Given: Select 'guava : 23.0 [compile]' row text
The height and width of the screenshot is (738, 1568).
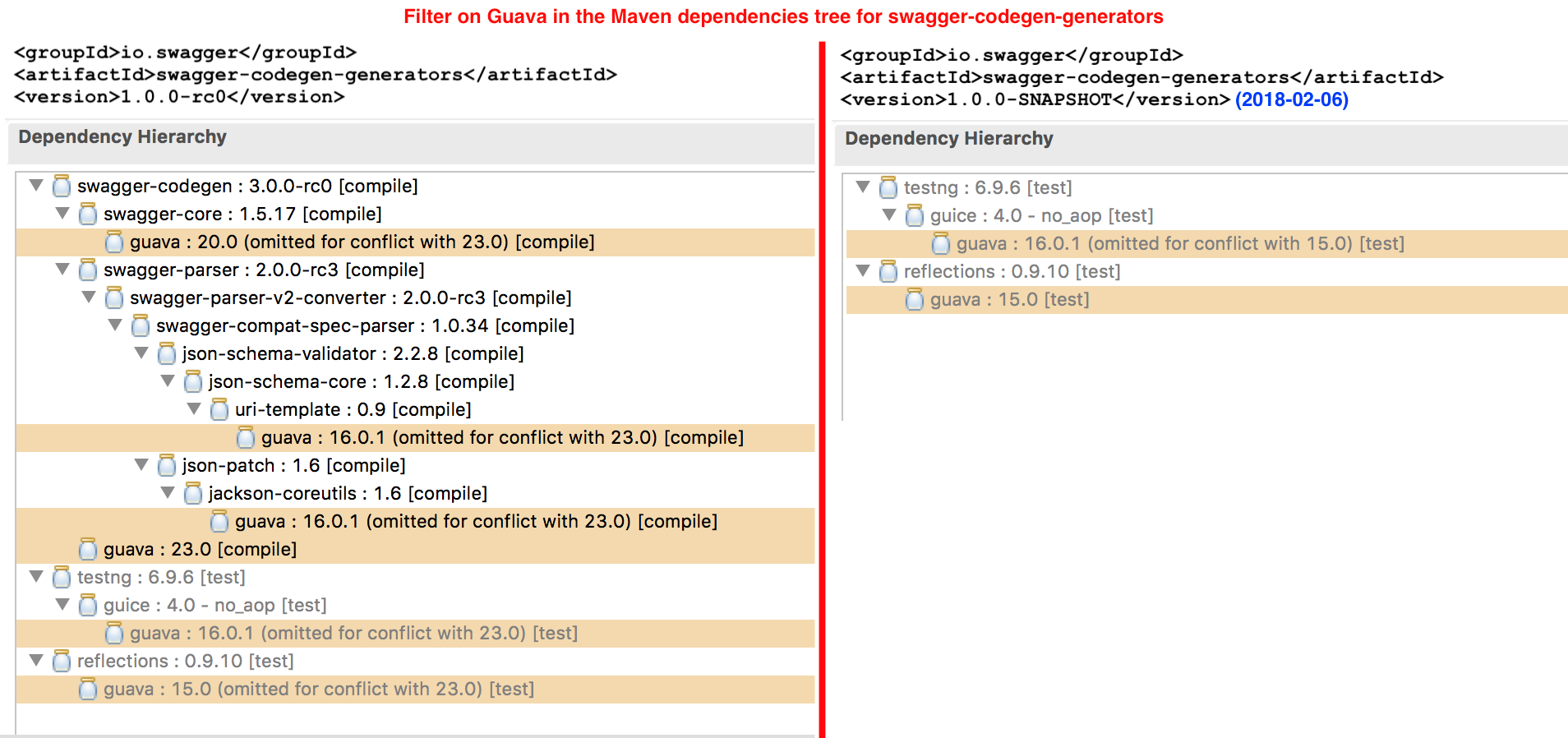Looking at the screenshot, I should 201,549.
